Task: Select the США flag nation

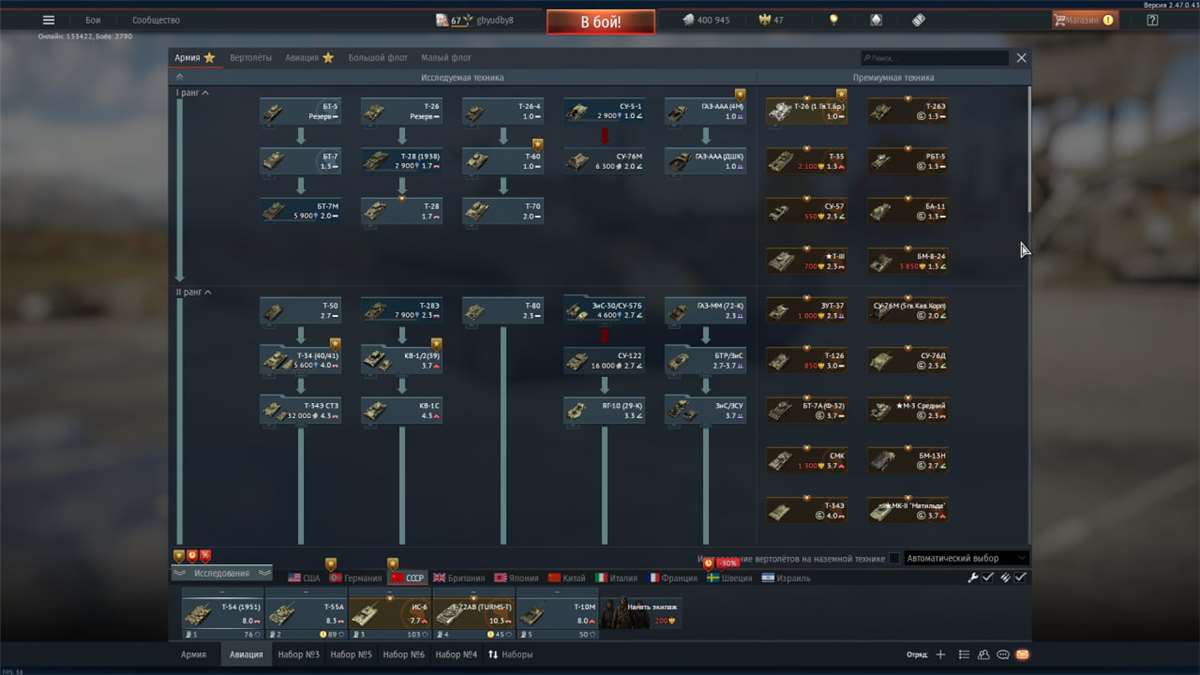Action: point(304,578)
